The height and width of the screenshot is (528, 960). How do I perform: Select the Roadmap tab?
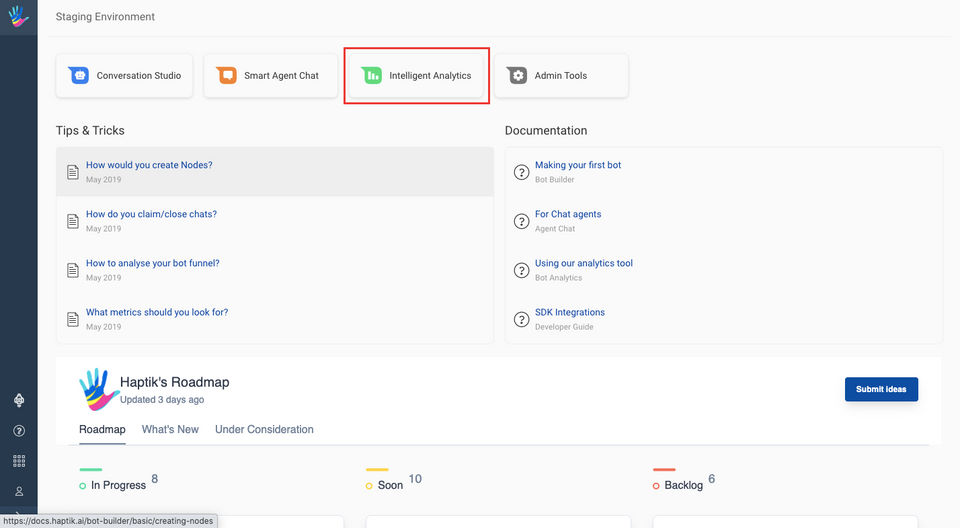[x=102, y=430]
